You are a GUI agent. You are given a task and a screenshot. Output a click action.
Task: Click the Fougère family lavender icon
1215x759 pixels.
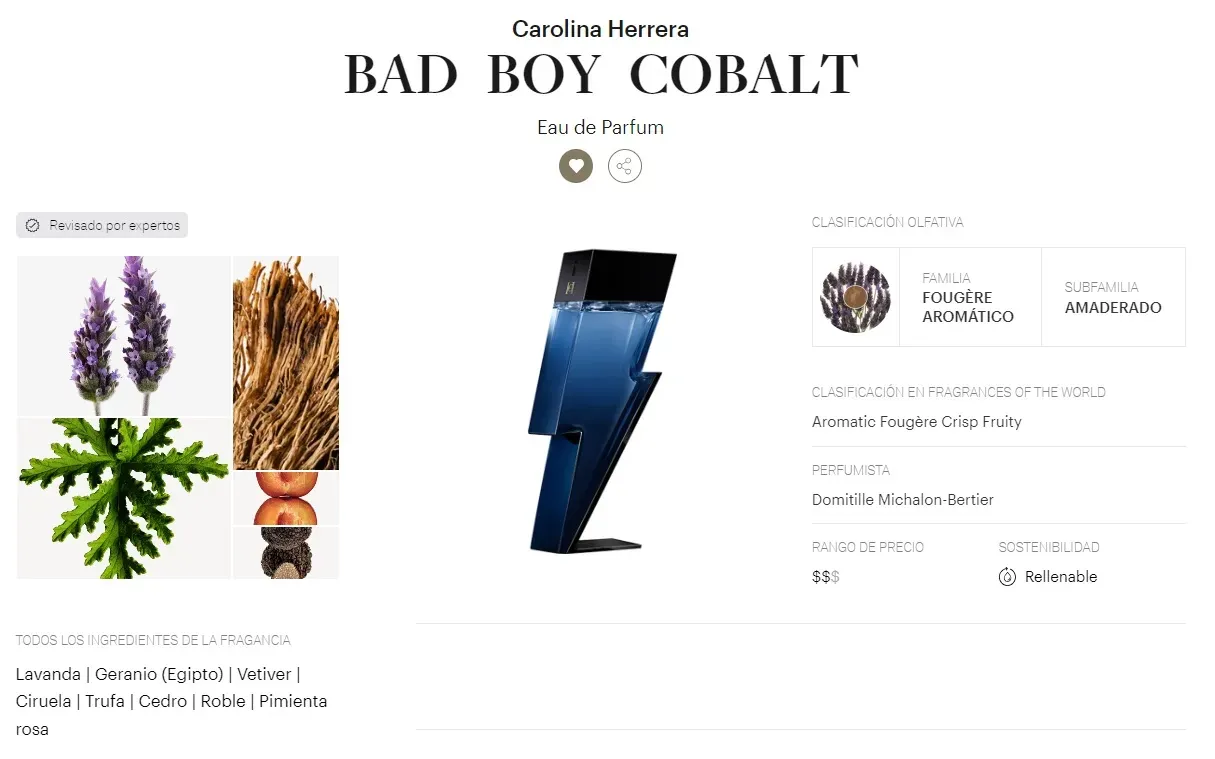(855, 297)
